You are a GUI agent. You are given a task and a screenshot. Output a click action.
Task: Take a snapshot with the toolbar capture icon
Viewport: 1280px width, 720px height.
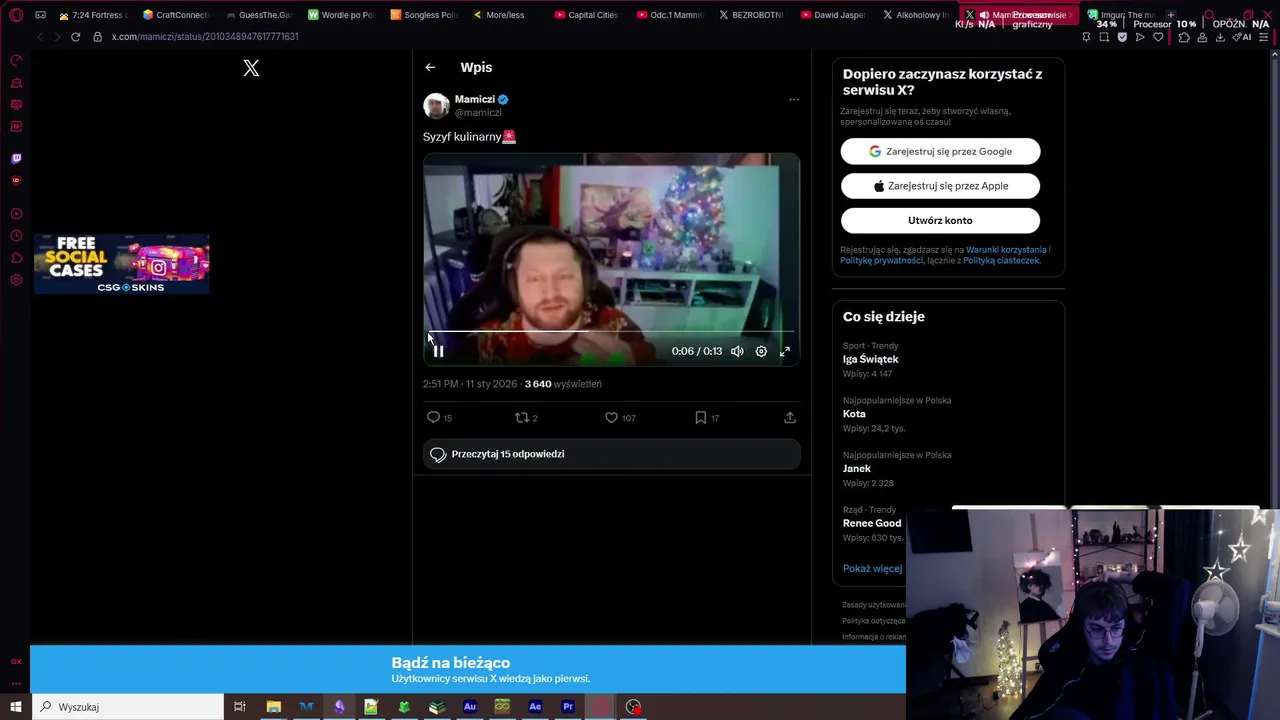coord(1104,37)
